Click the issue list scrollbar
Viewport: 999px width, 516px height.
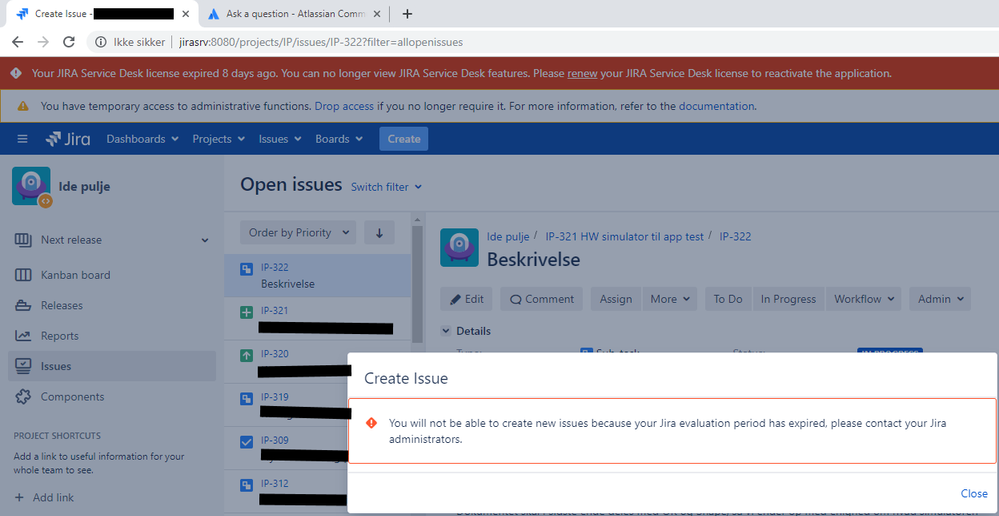417,287
